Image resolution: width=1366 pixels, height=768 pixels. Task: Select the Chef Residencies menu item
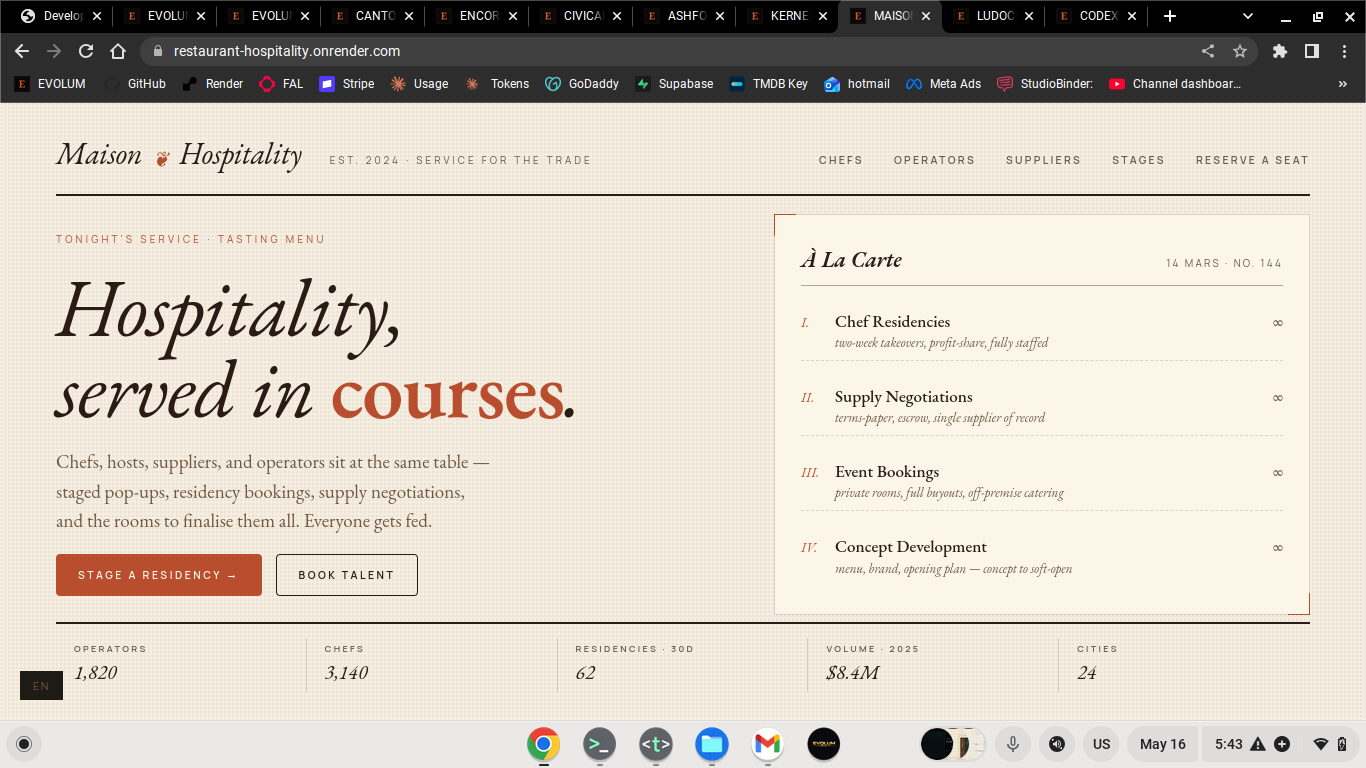click(1042, 331)
